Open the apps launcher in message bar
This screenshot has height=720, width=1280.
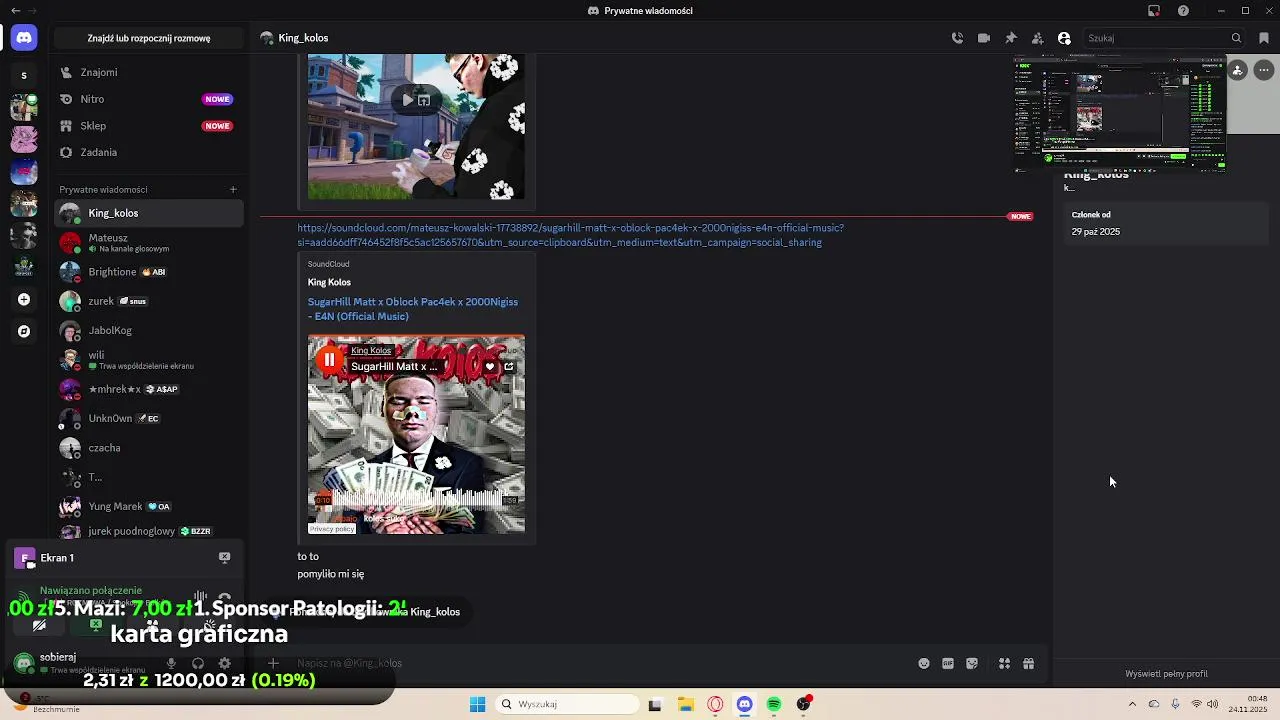point(1004,663)
